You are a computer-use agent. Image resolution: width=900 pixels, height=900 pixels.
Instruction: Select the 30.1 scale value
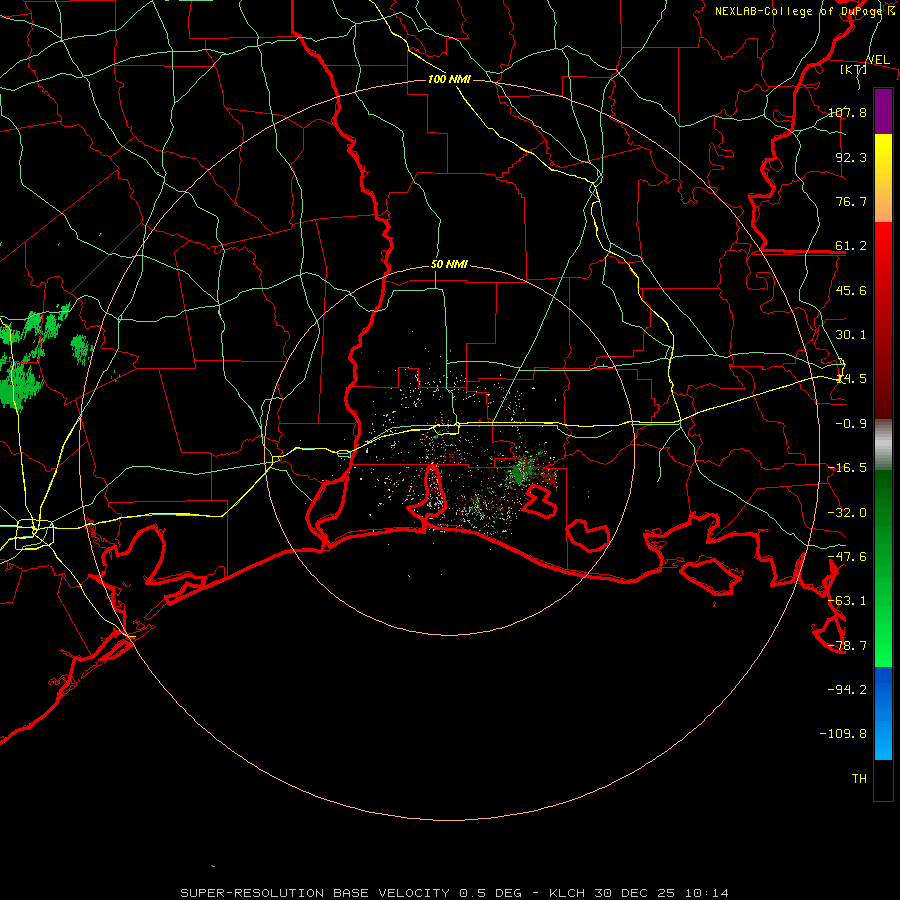point(851,335)
